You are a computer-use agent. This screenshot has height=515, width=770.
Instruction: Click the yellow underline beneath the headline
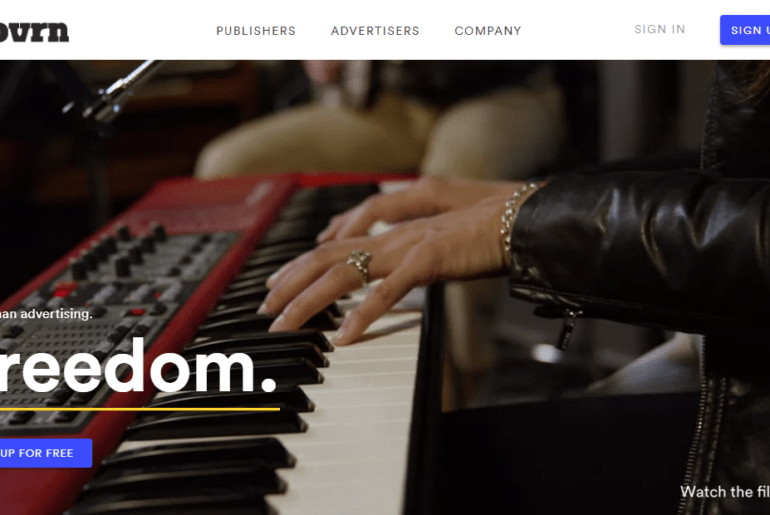(x=140, y=408)
